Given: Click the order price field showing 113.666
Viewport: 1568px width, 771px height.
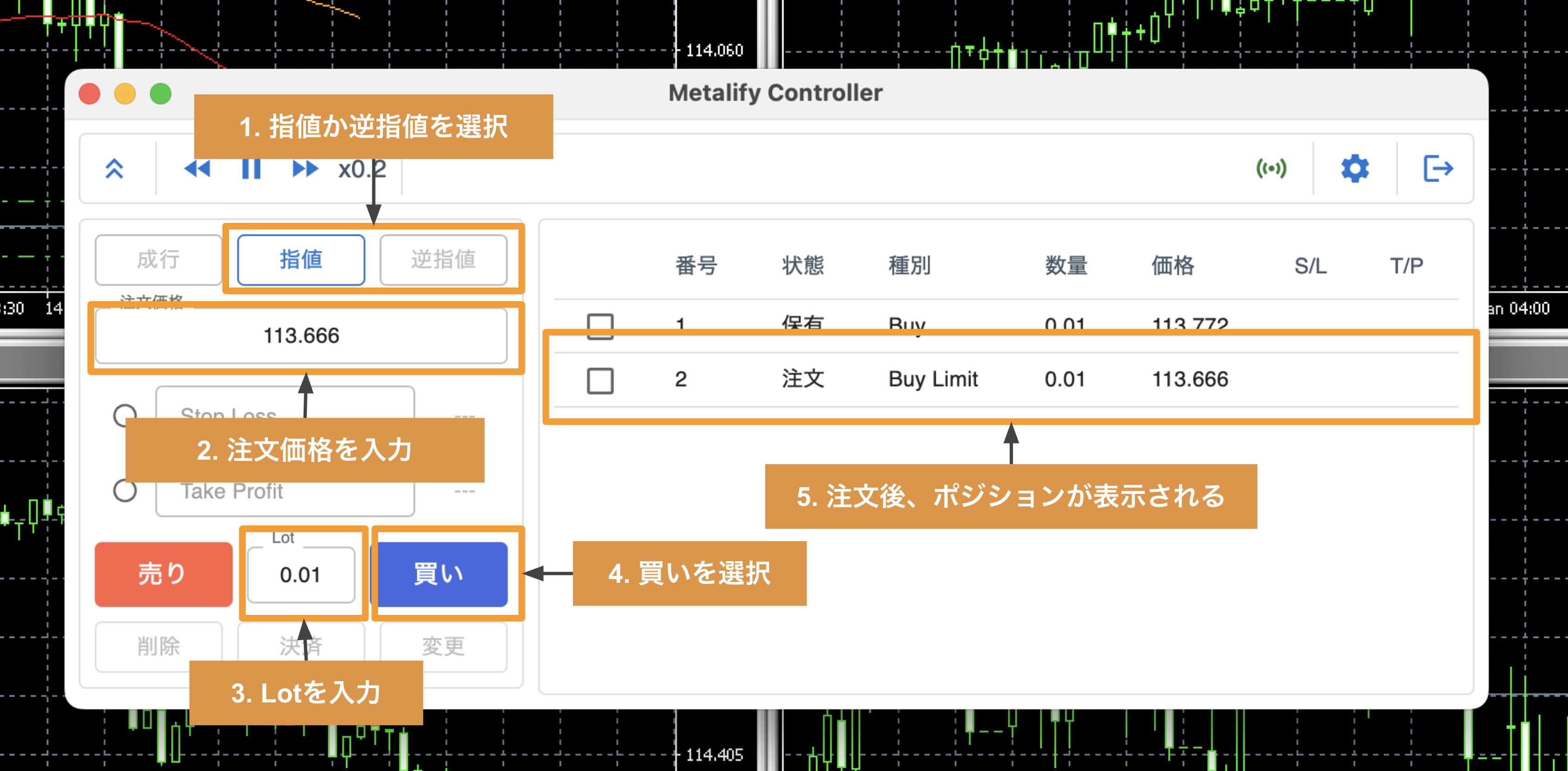Looking at the screenshot, I should 303,335.
